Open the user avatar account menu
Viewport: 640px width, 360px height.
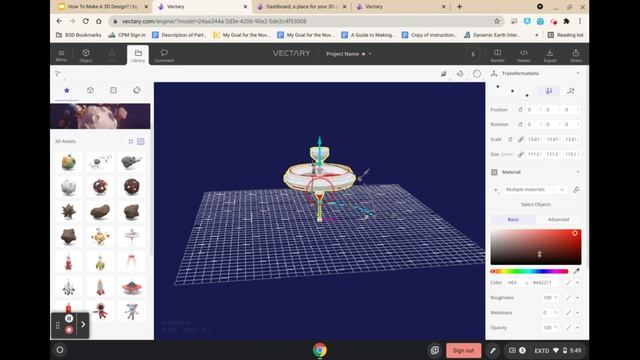[473, 54]
